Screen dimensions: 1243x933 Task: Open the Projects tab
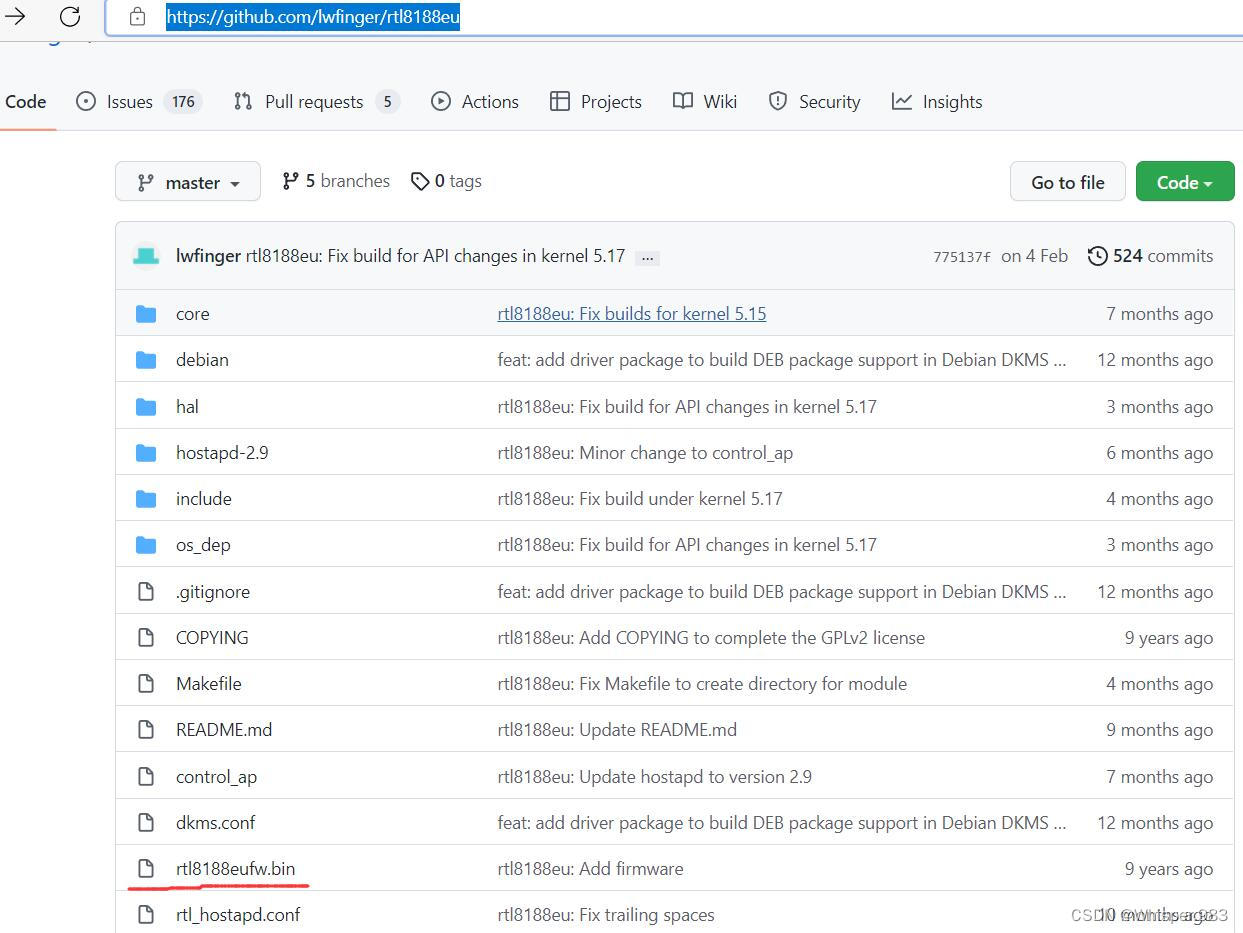click(x=596, y=101)
